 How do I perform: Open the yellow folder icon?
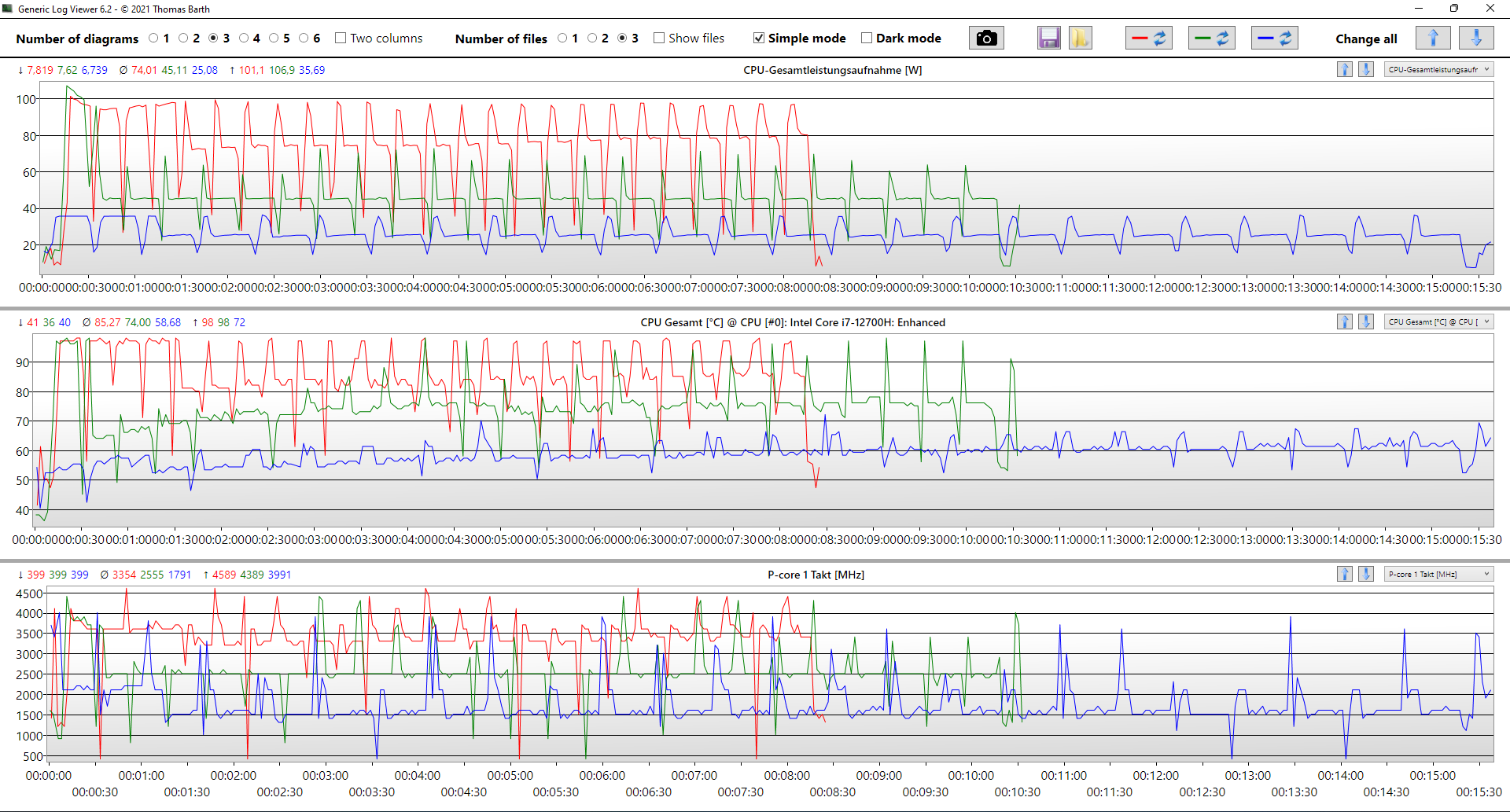[1080, 38]
